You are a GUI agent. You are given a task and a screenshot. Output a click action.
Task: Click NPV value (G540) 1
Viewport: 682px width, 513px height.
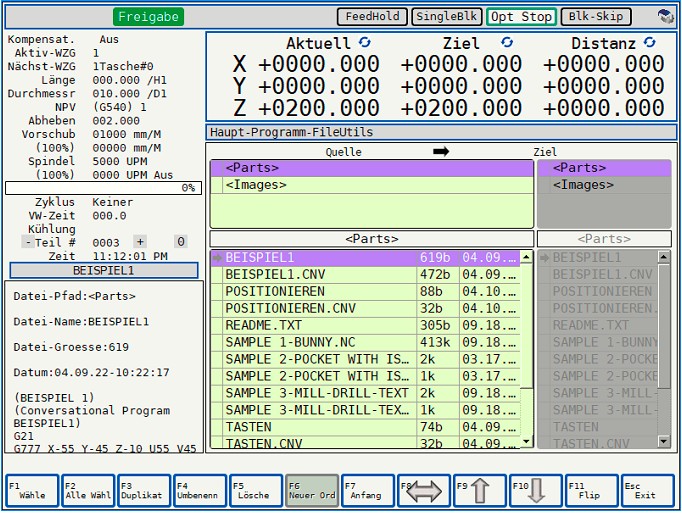click(120, 107)
